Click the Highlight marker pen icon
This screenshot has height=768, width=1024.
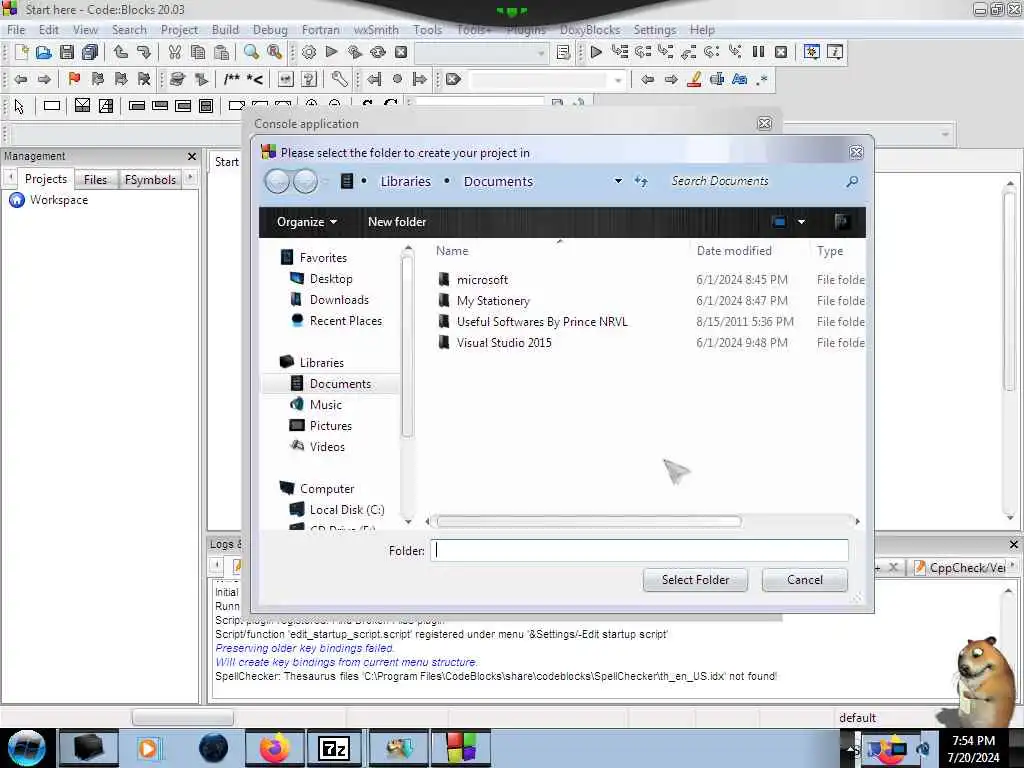[694, 80]
